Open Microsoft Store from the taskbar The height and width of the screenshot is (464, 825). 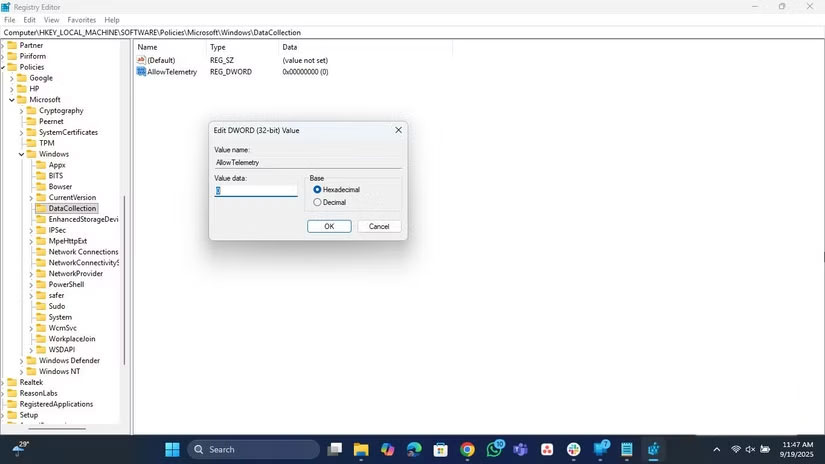(440, 449)
